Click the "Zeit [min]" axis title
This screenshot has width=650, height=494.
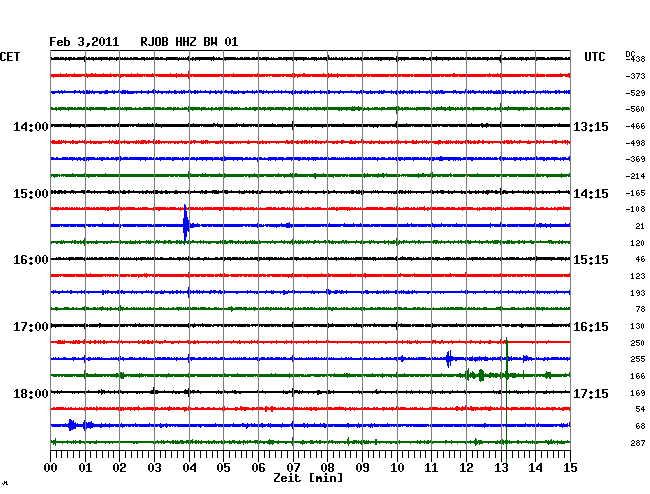click(308, 478)
